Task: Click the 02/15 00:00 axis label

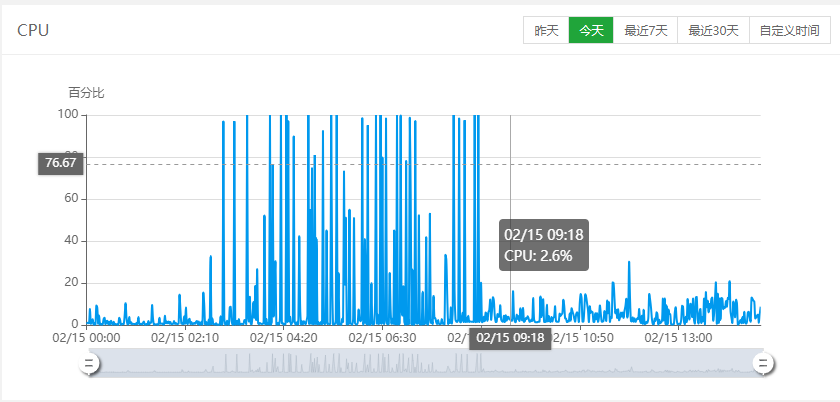Action: tap(87, 338)
